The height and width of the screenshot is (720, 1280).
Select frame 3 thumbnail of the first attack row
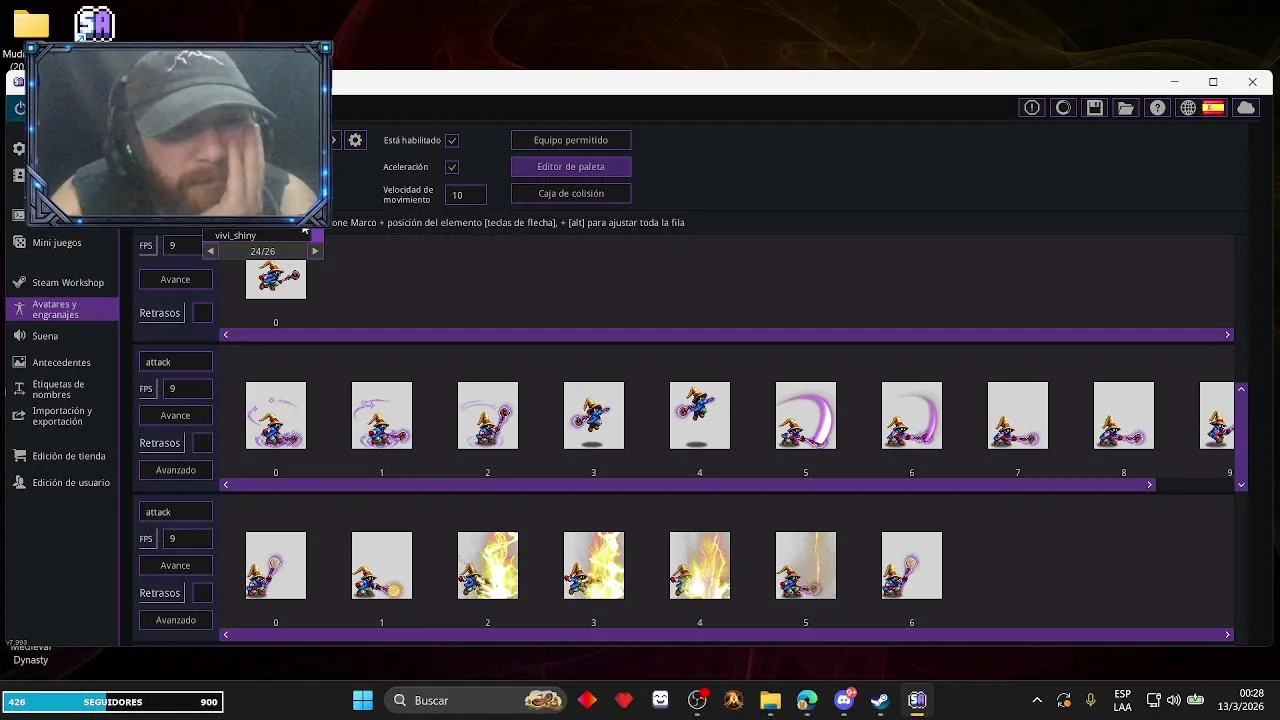594,415
